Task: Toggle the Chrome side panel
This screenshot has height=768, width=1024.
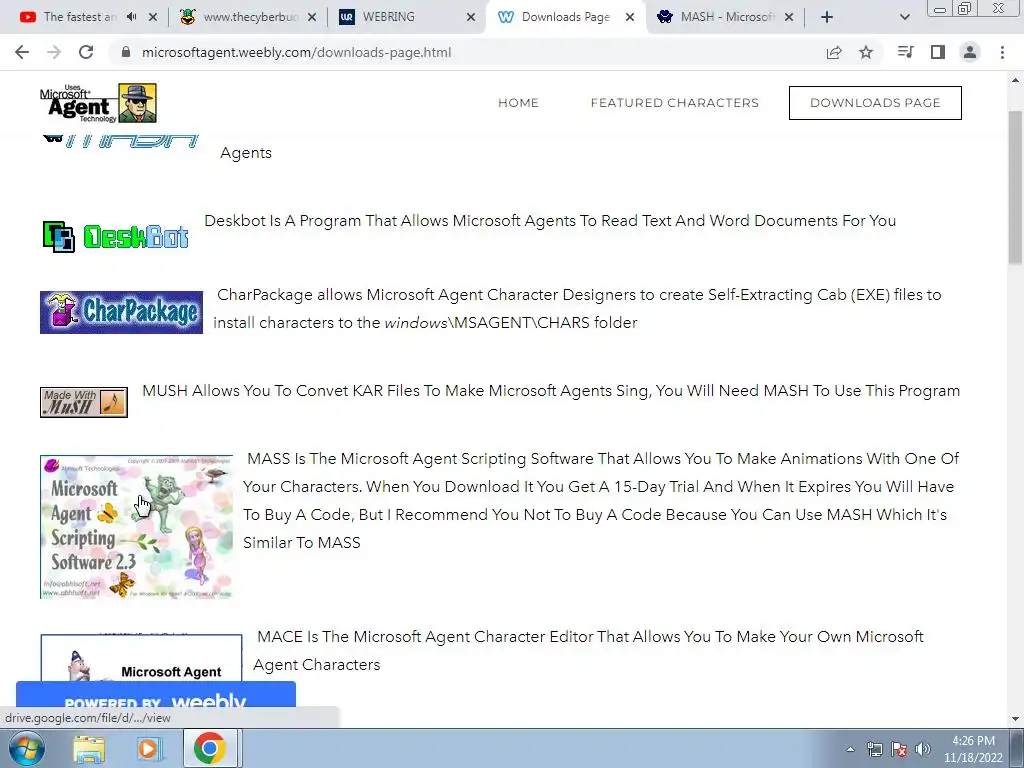Action: (x=938, y=52)
